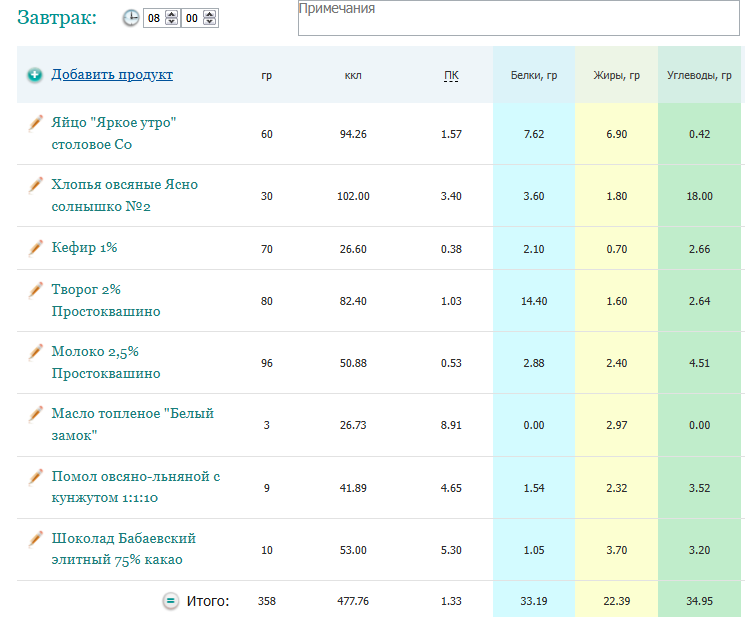
Task: Click the clock icon next to Завтрак
Action: tap(131, 18)
